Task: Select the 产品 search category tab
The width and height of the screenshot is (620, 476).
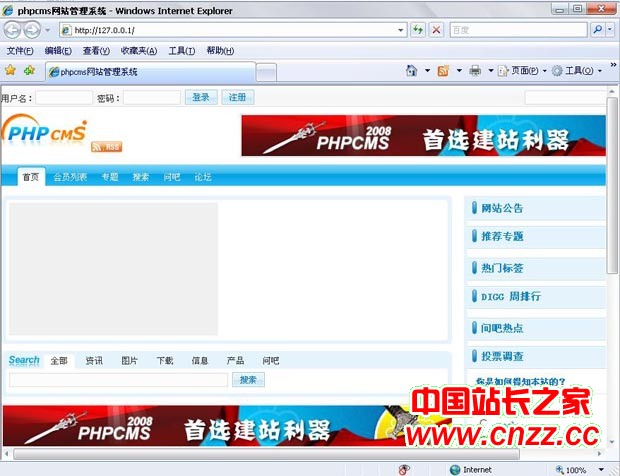Action: (235, 361)
